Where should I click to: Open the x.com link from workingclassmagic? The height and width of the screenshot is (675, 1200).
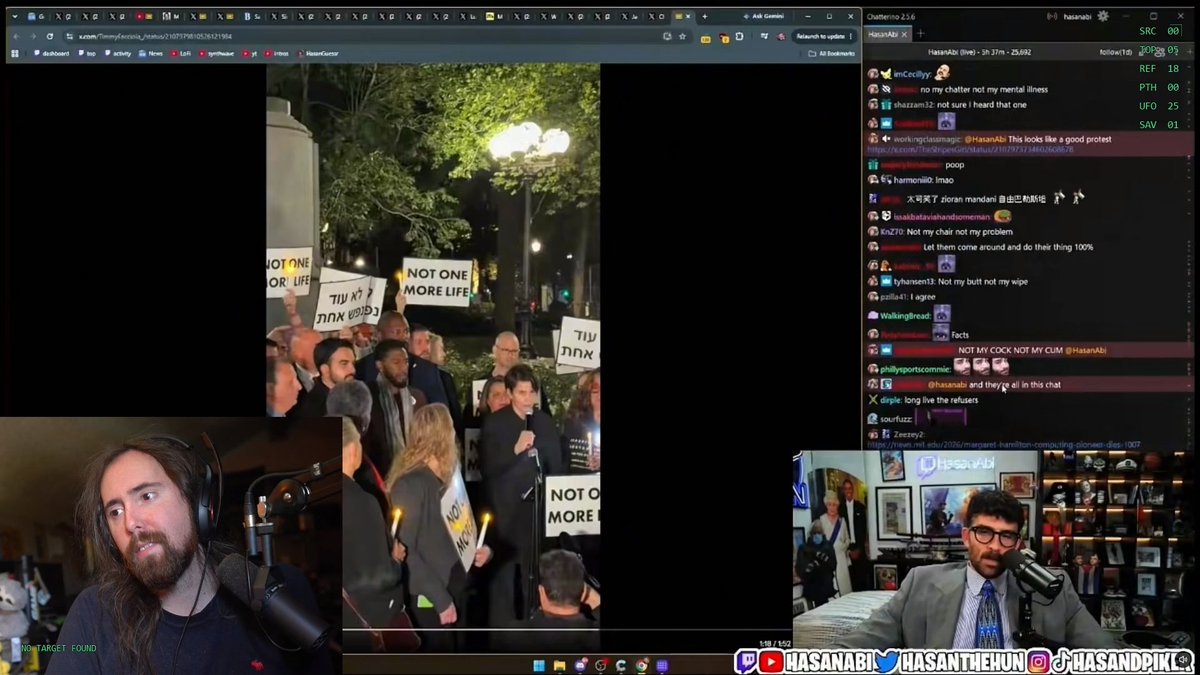970,149
